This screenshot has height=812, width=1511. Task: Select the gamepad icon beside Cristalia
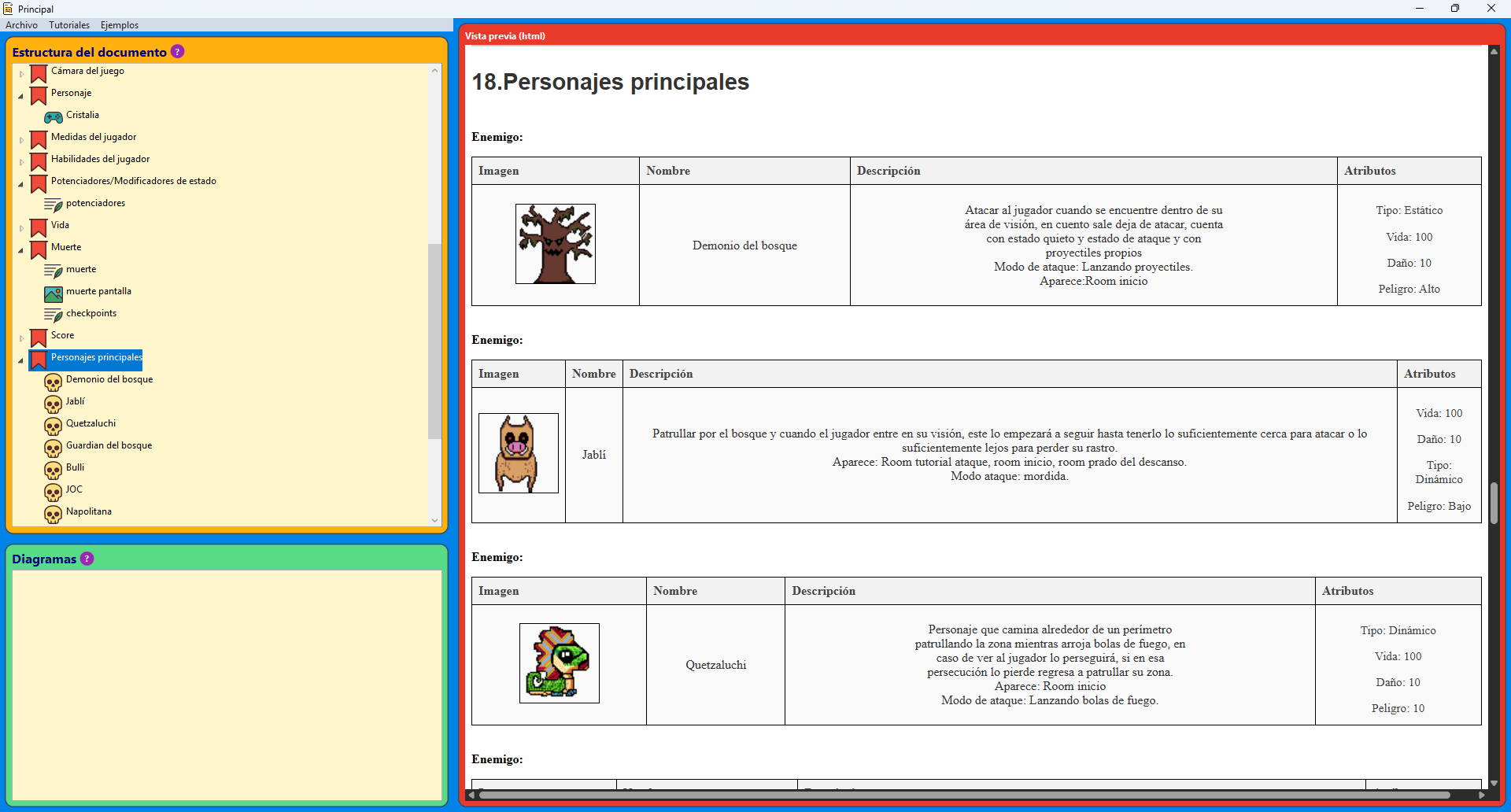point(54,117)
